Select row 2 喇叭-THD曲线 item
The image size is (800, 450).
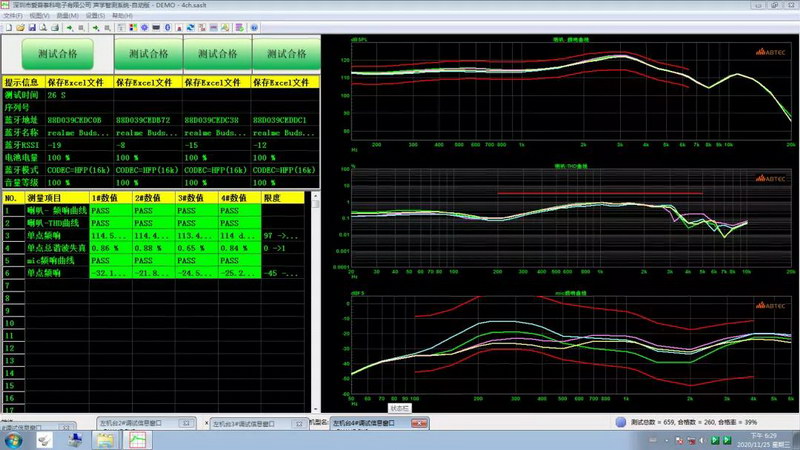pyautogui.click(x=57, y=223)
